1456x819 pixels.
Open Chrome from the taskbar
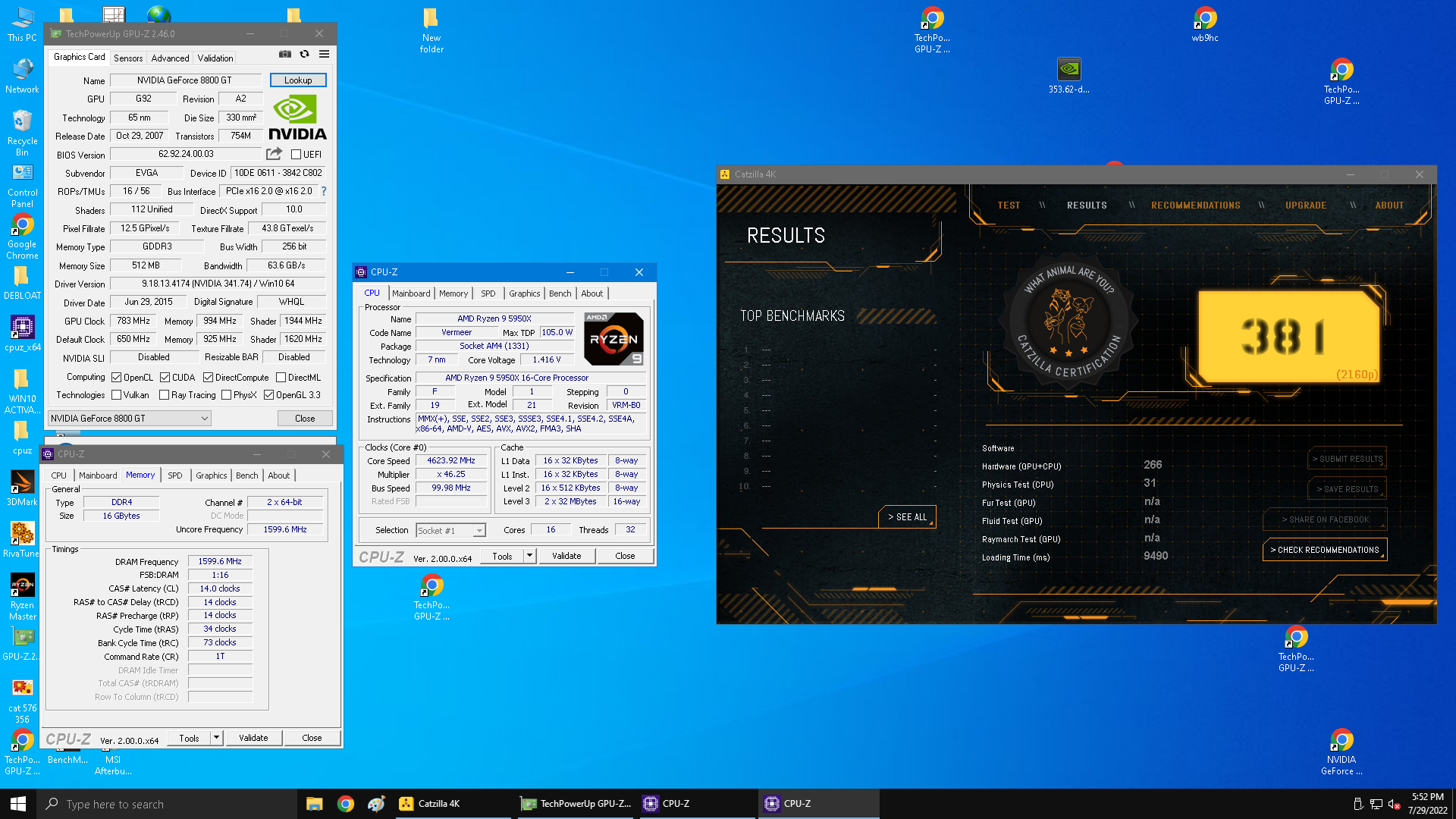pyautogui.click(x=346, y=804)
